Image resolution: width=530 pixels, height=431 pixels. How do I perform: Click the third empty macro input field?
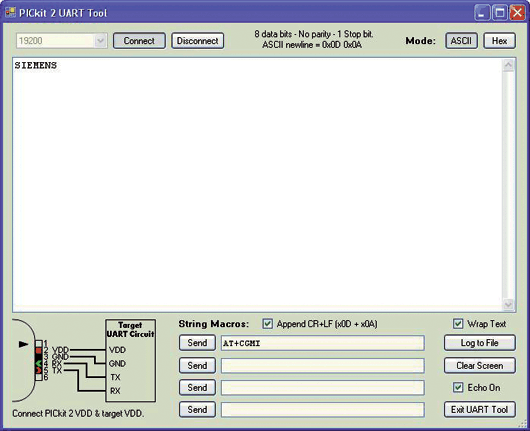pyautogui.click(x=323, y=388)
